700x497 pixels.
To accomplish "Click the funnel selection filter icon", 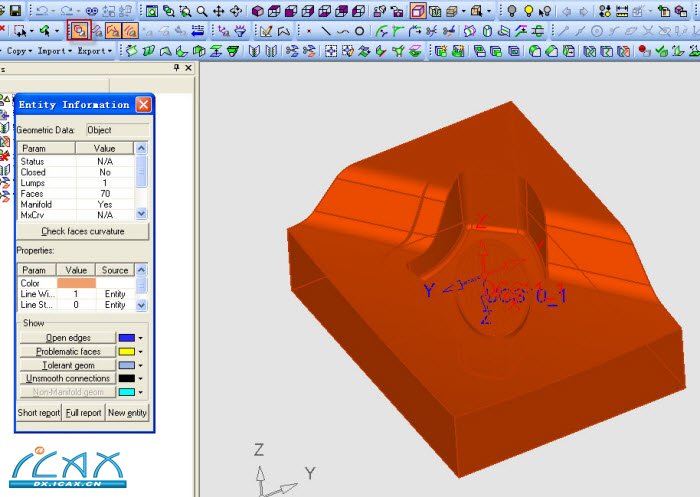I will 241,31.
